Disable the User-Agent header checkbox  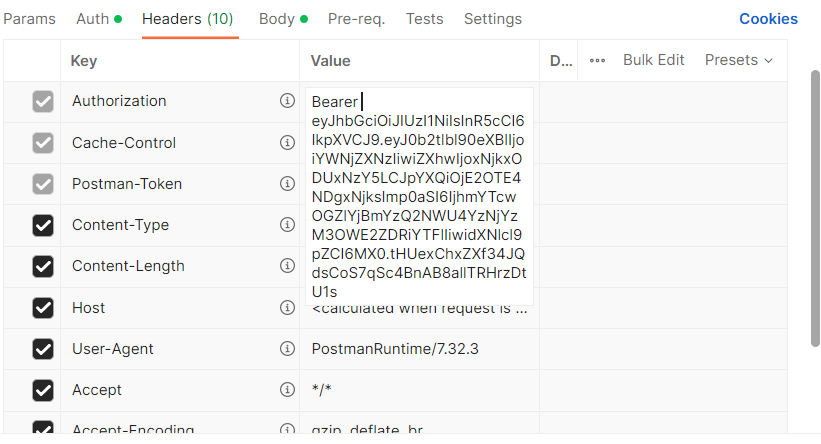[43, 349]
